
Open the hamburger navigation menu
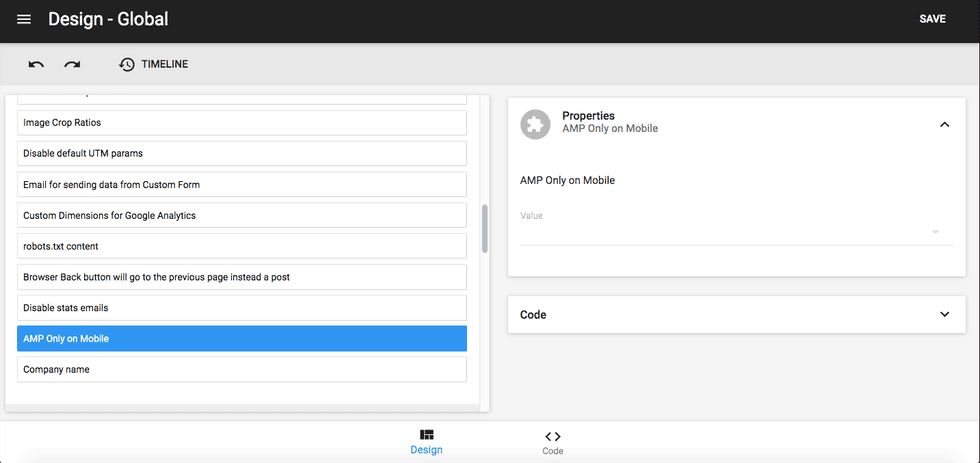pyautogui.click(x=24, y=20)
